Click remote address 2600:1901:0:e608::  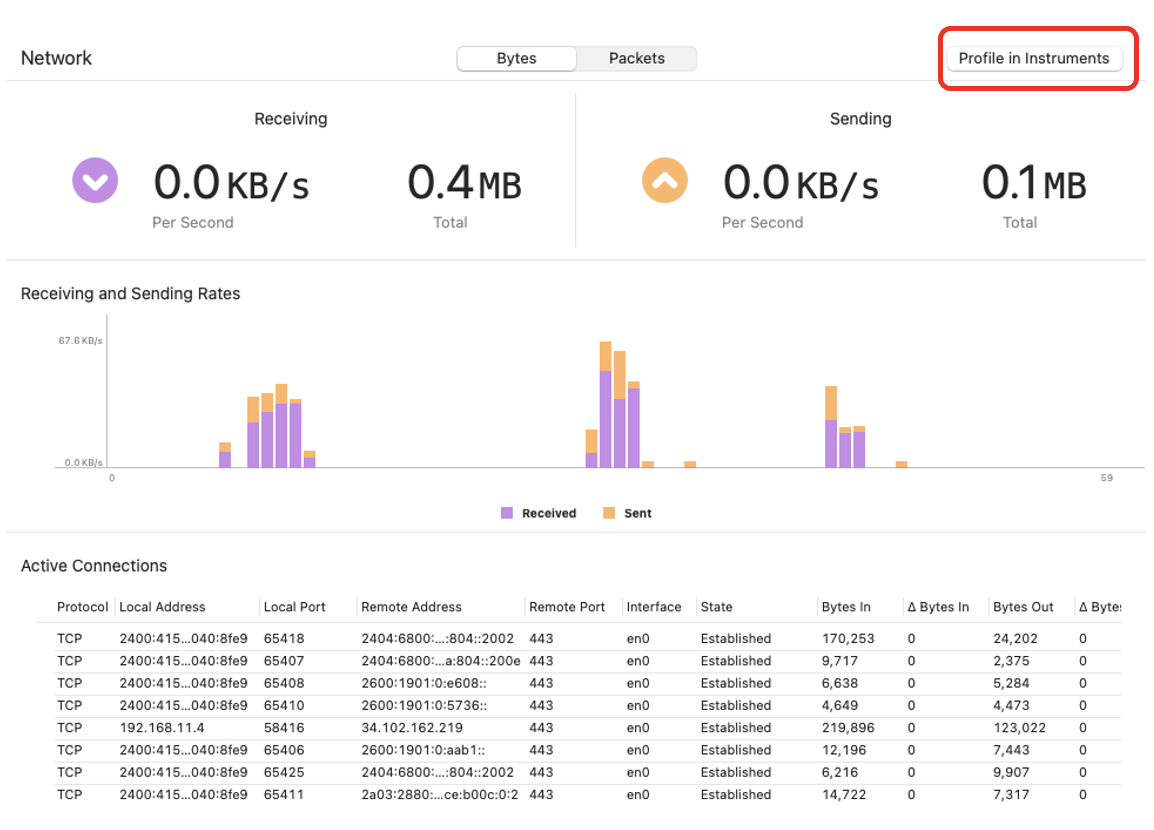point(424,683)
